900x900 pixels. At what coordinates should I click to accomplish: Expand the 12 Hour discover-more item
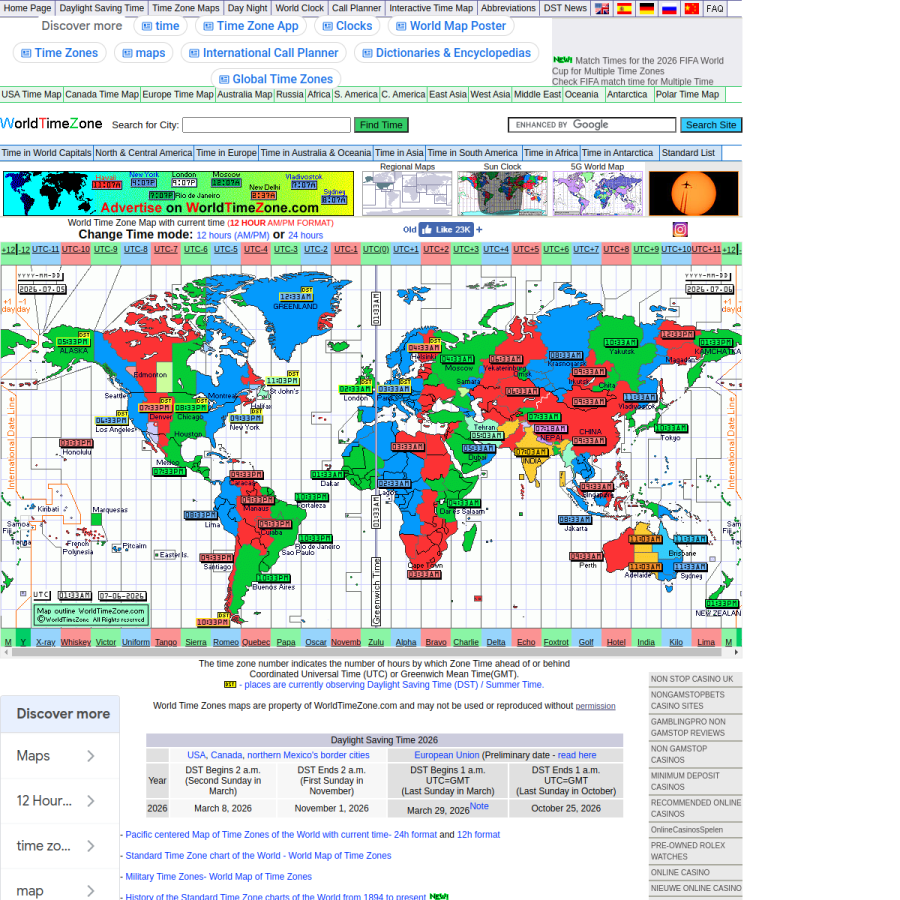[x=60, y=801]
